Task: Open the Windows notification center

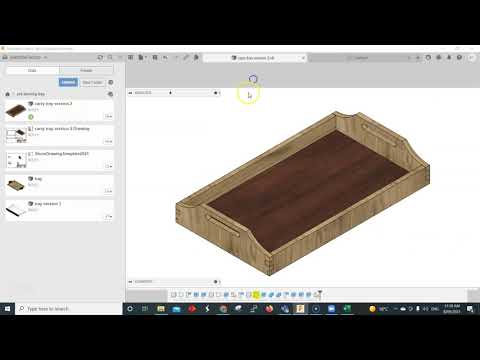Action: [470, 309]
